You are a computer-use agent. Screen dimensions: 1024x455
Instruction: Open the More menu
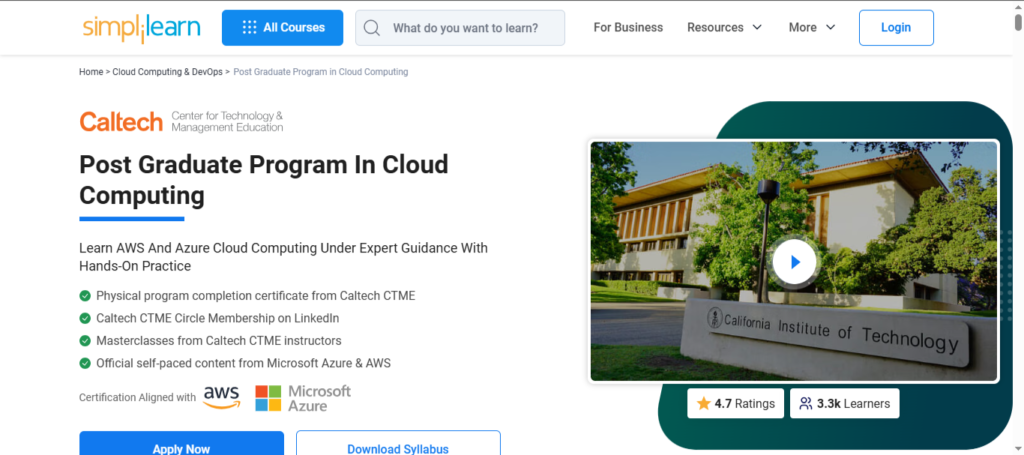[812, 27]
